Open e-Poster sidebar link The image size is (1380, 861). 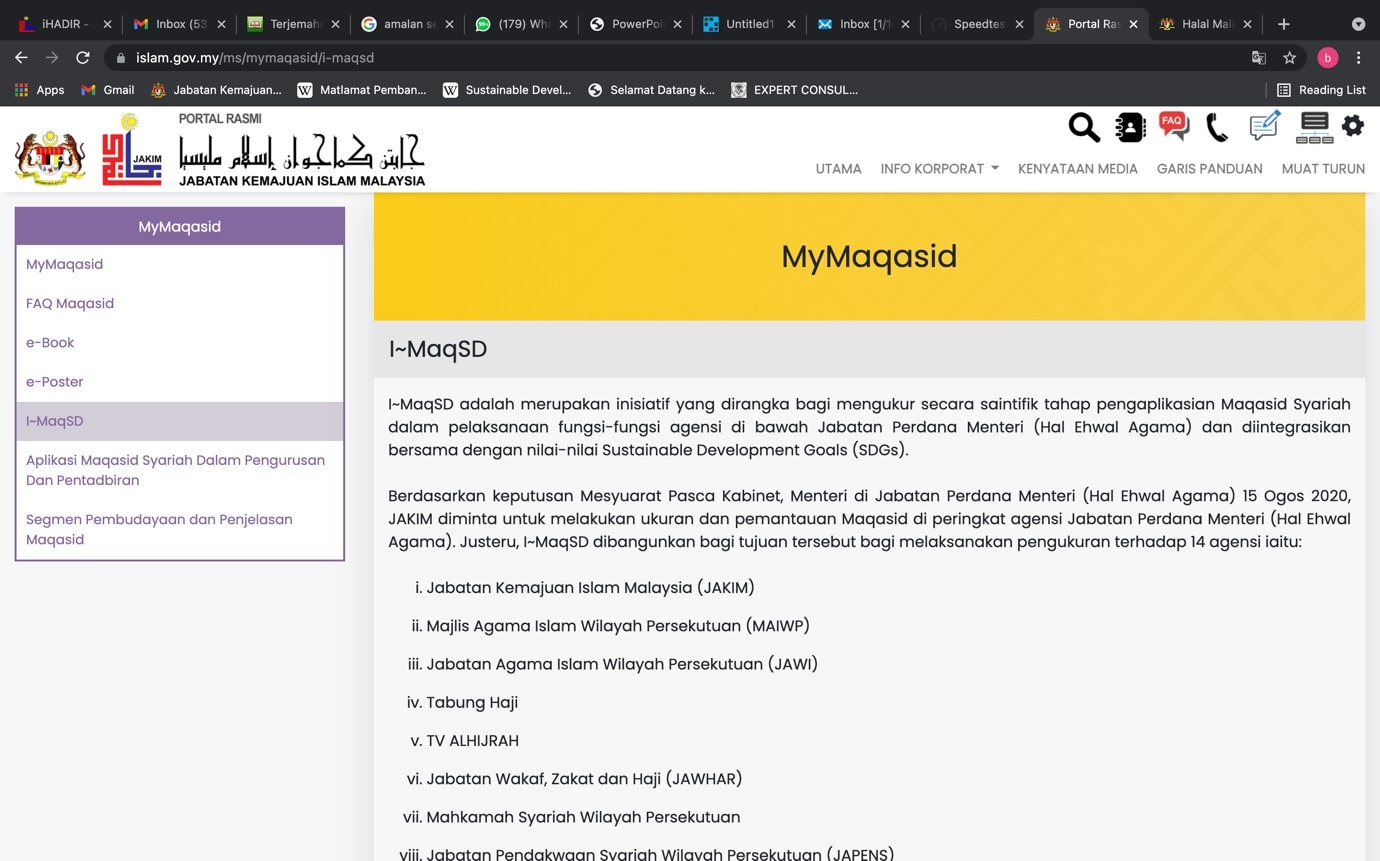click(x=55, y=381)
